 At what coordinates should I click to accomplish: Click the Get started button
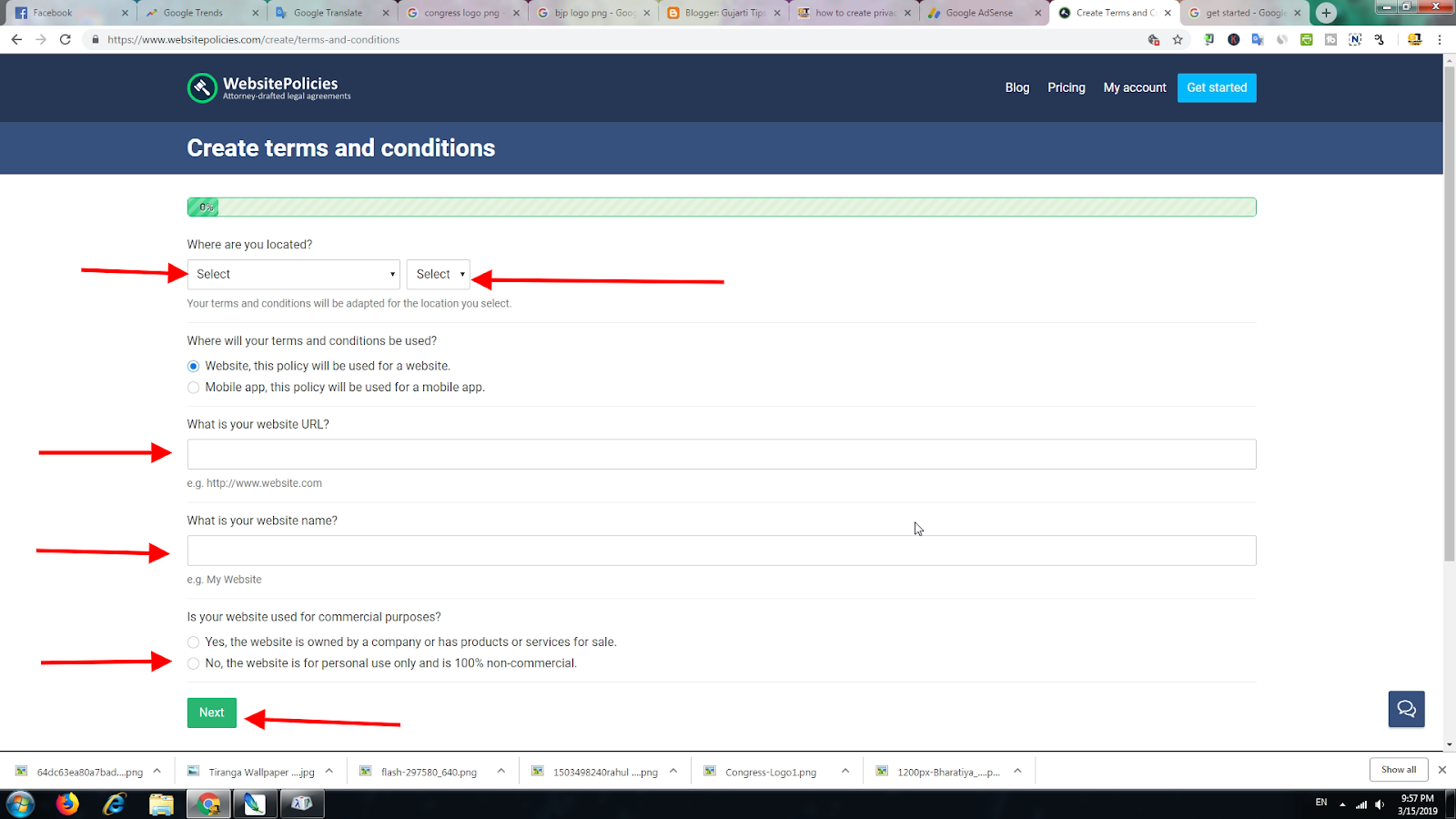tap(1217, 87)
